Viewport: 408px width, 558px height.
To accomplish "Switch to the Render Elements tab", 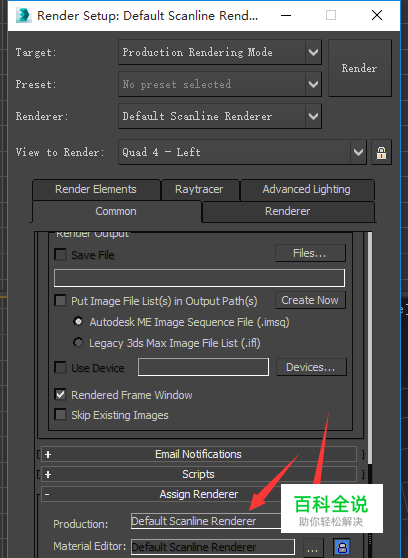I will click(96, 189).
